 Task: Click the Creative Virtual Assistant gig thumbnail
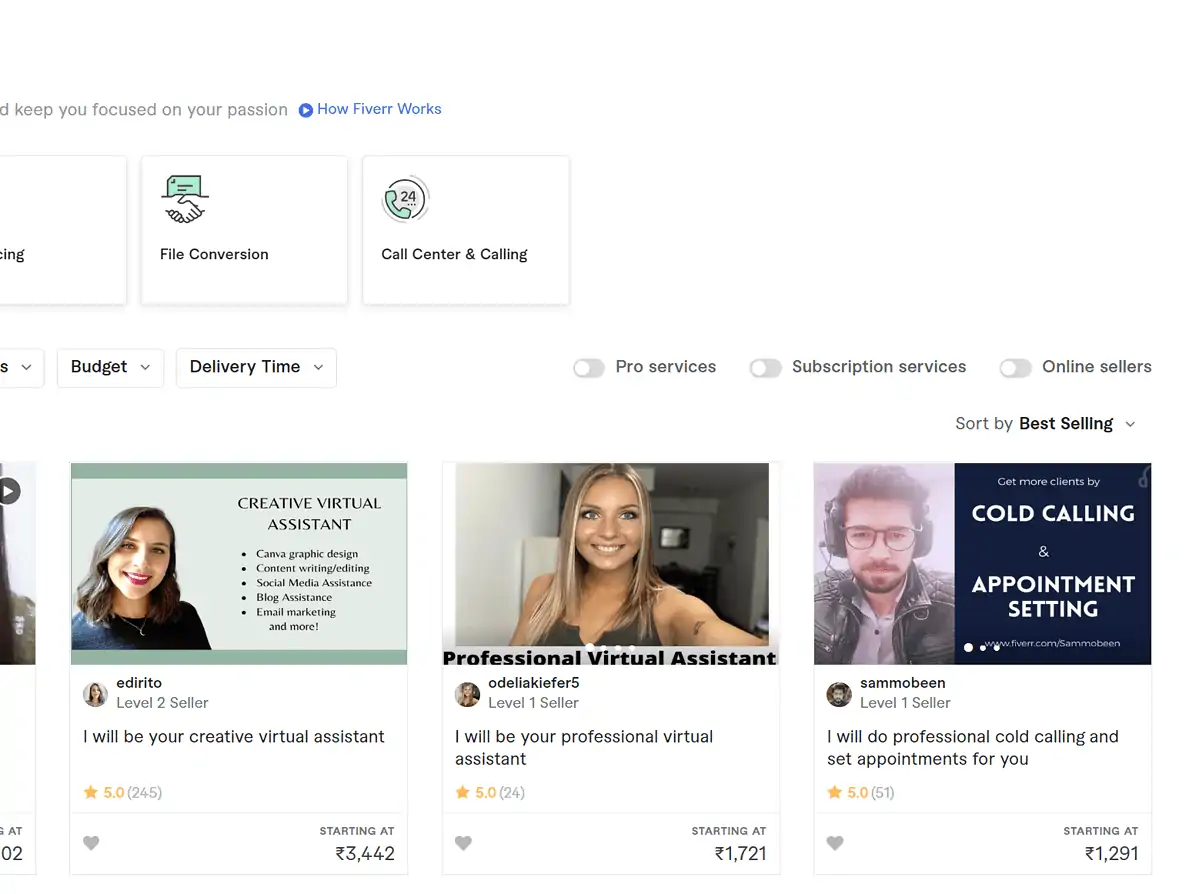pyautogui.click(x=239, y=564)
